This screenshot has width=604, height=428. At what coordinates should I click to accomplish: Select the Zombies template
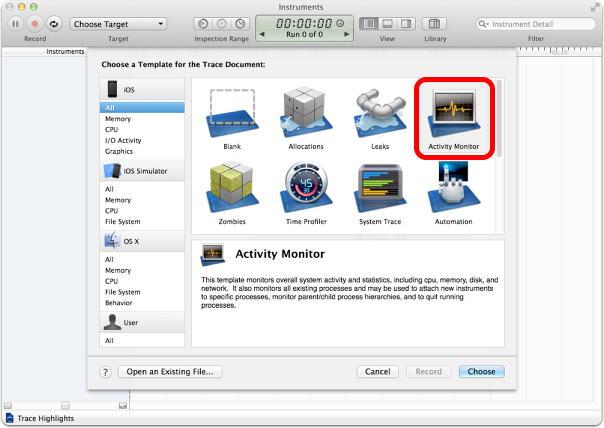232,190
